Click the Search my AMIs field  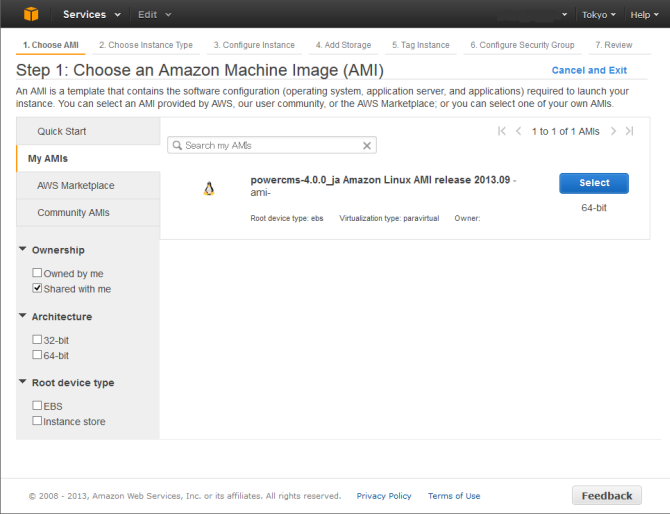pyautogui.click(x=272, y=145)
